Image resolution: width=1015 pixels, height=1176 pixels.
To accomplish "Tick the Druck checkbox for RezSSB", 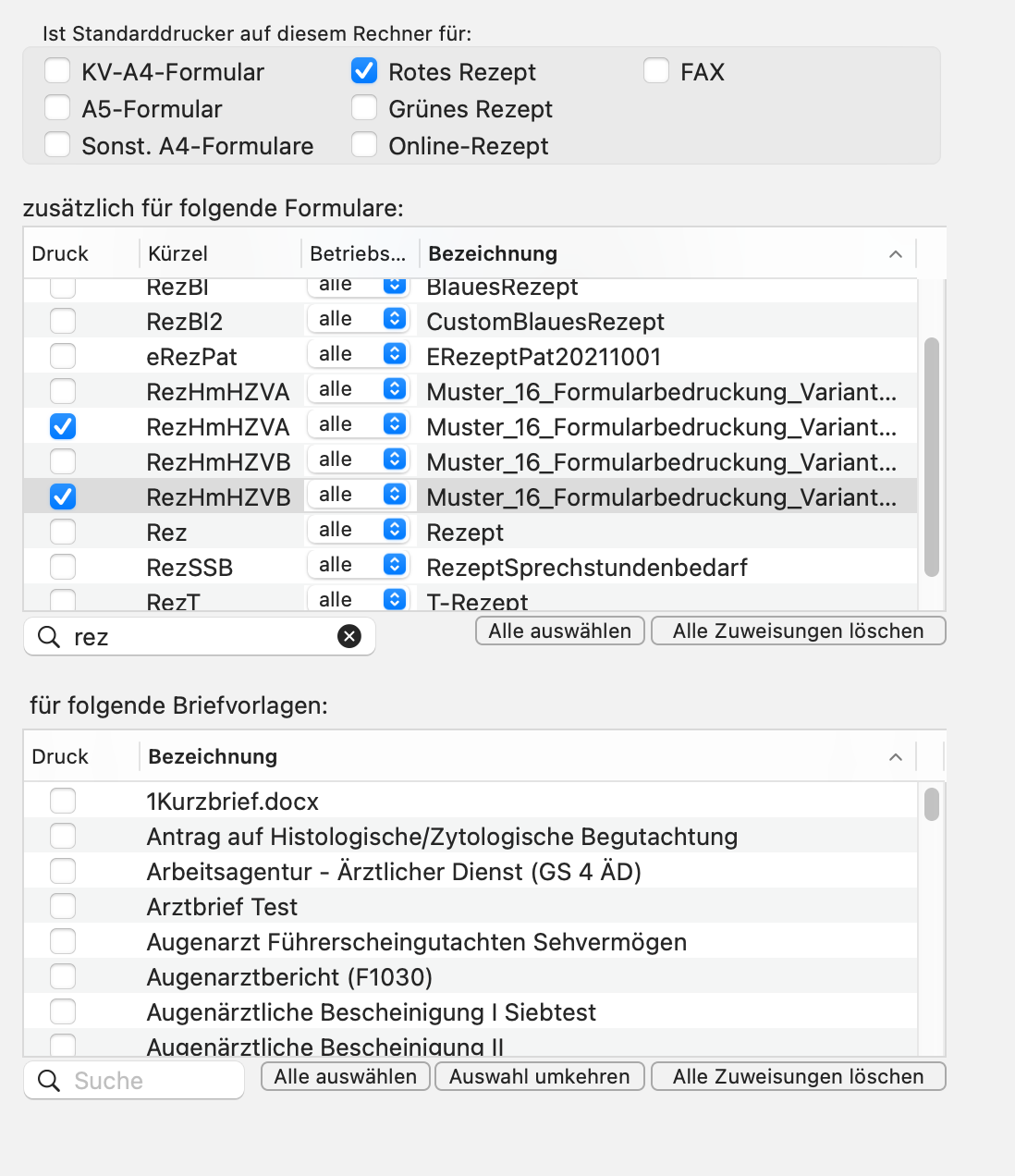I will click(63, 567).
